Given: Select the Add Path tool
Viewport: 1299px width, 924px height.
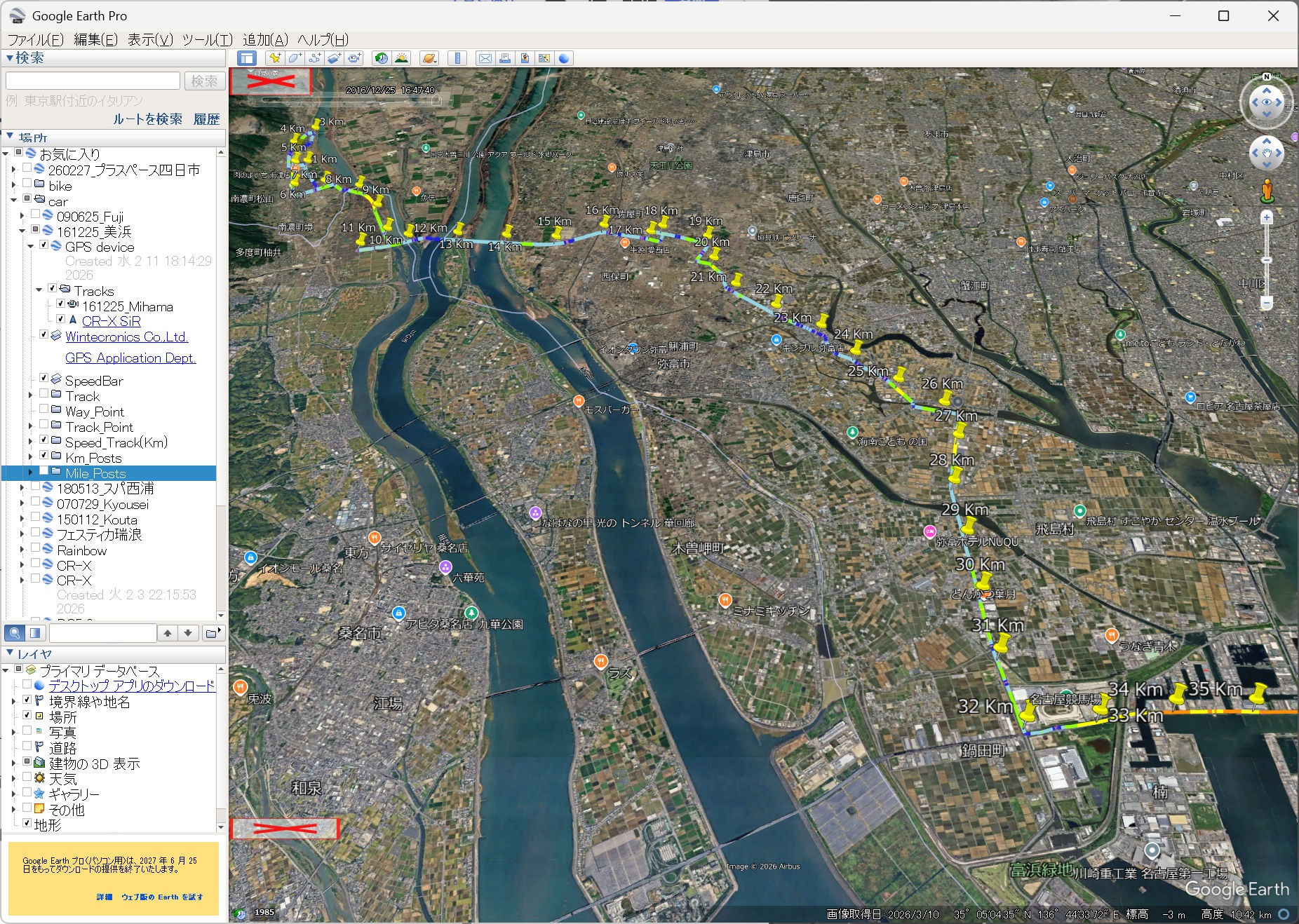Looking at the screenshot, I should point(315,58).
